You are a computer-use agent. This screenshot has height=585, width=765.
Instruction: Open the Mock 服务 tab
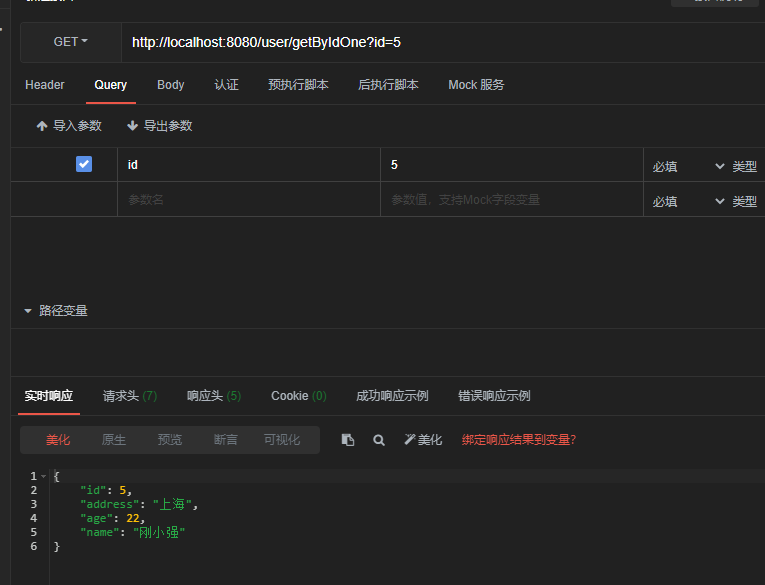tap(476, 85)
